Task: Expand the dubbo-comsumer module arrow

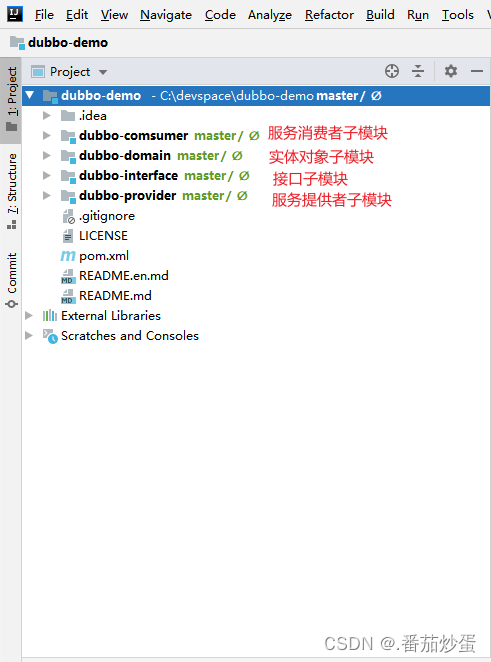Action: coord(47,136)
